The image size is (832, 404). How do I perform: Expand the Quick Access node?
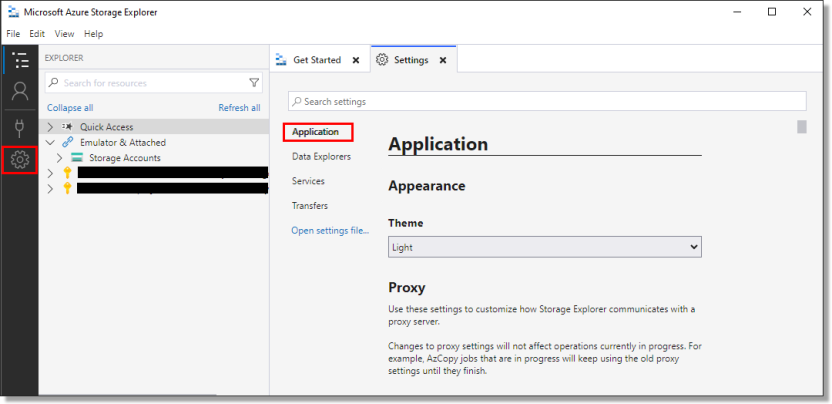pyautogui.click(x=50, y=127)
